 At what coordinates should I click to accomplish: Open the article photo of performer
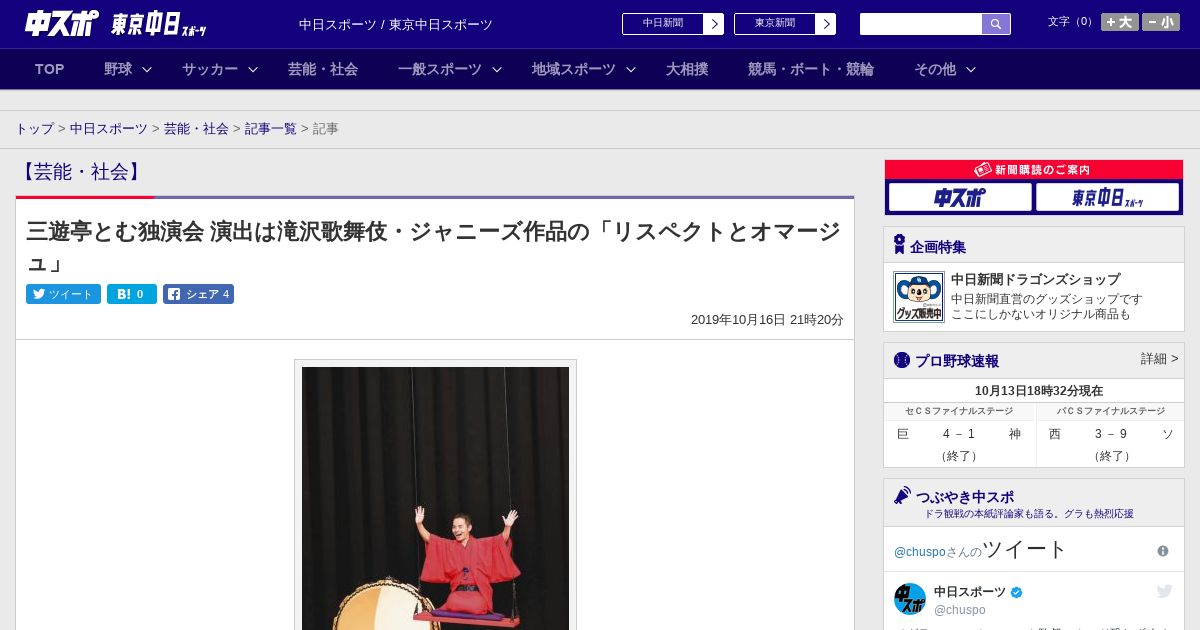click(435, 498)
